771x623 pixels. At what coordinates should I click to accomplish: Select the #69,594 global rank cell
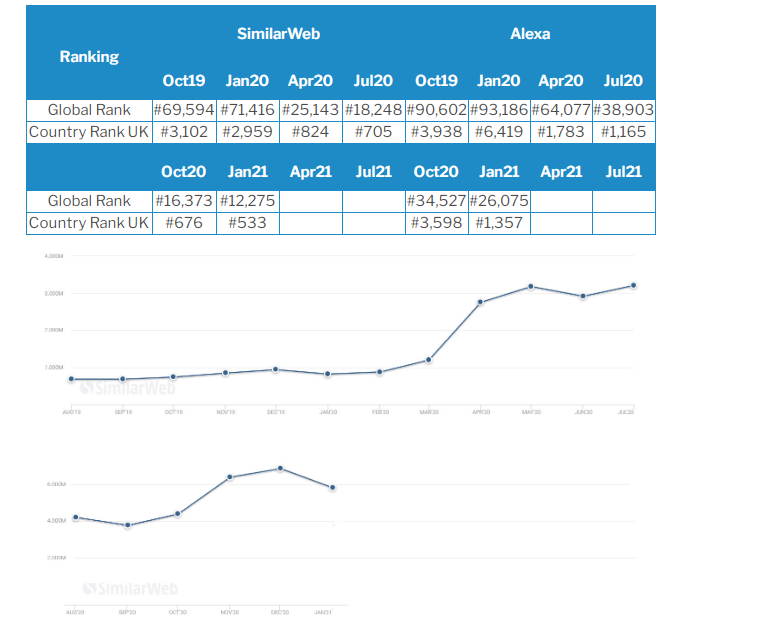(184, 110)
